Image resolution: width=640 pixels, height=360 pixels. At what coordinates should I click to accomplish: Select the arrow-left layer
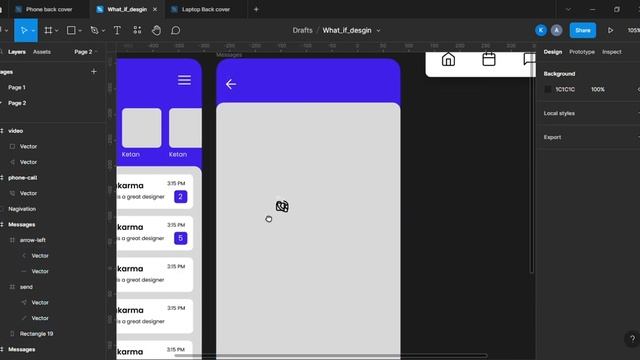tap(33, 240)
